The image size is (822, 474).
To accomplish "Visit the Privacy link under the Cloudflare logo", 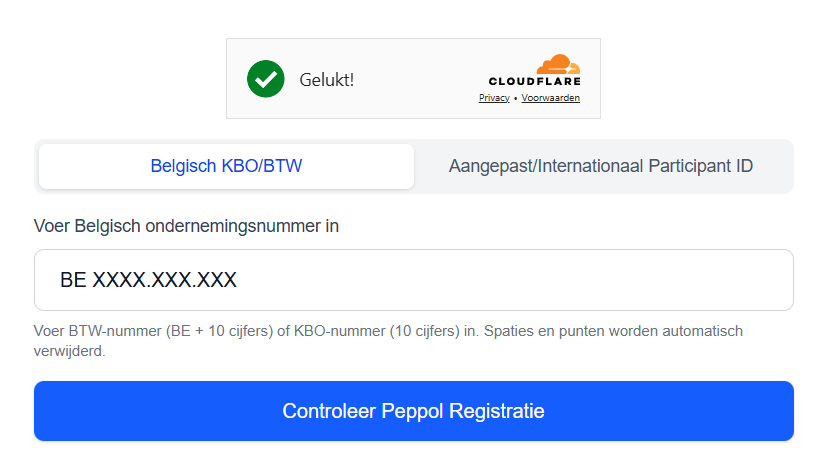I will click(494, 98).
